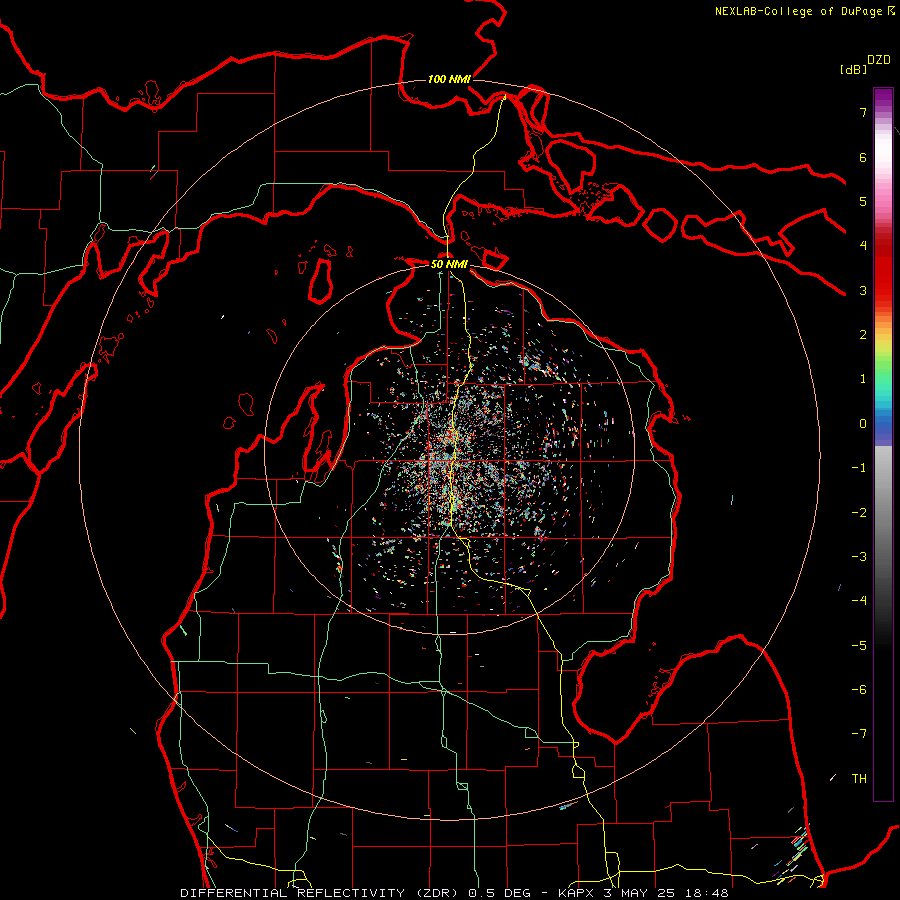The width and height of the screenshot is (900, 900).
Task: Click the 1 value on the color scale
Action: click(x=863, y=379)
